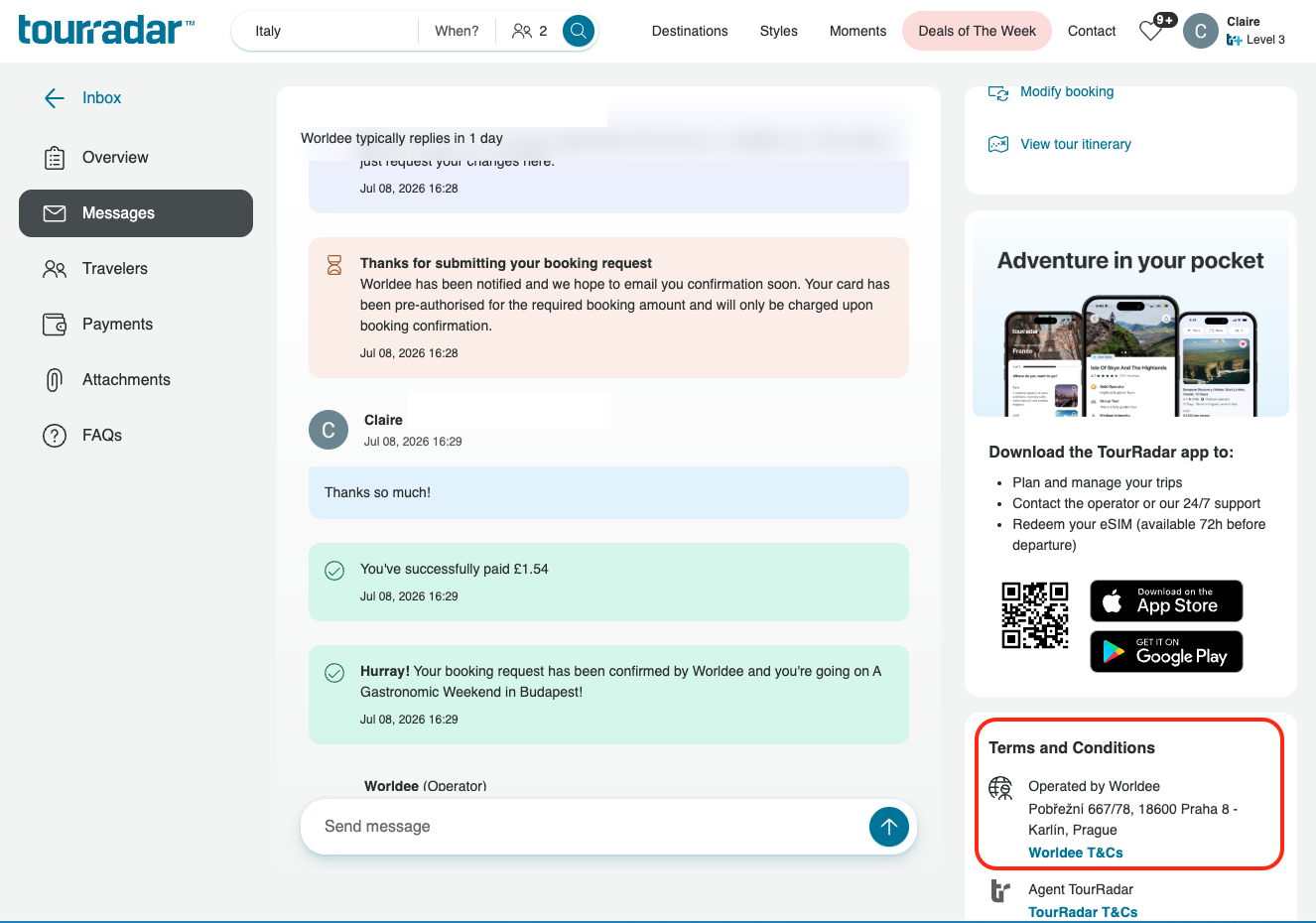
Task: Click the Modify booking icon
Action: (x=998, y=92)
